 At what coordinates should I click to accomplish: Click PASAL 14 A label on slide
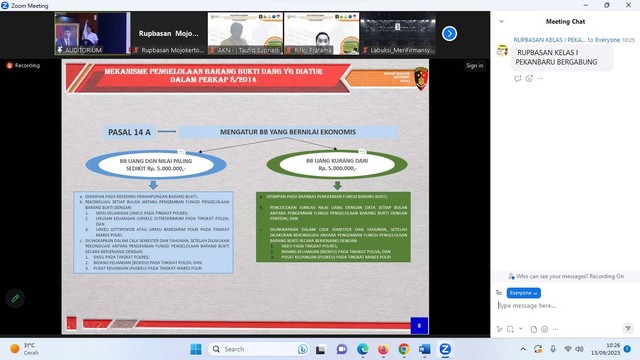pyautogui.click(x=129, y=132)
